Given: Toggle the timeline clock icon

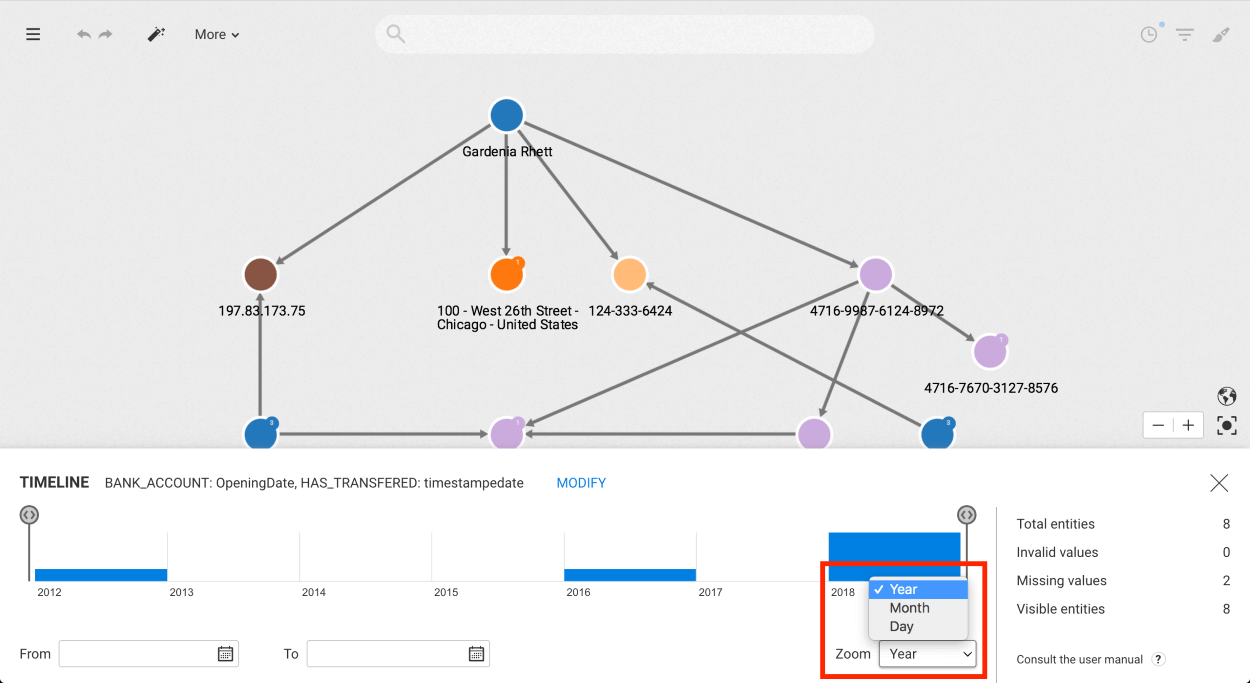Looking at the screenshot, I should point(1150,34).
